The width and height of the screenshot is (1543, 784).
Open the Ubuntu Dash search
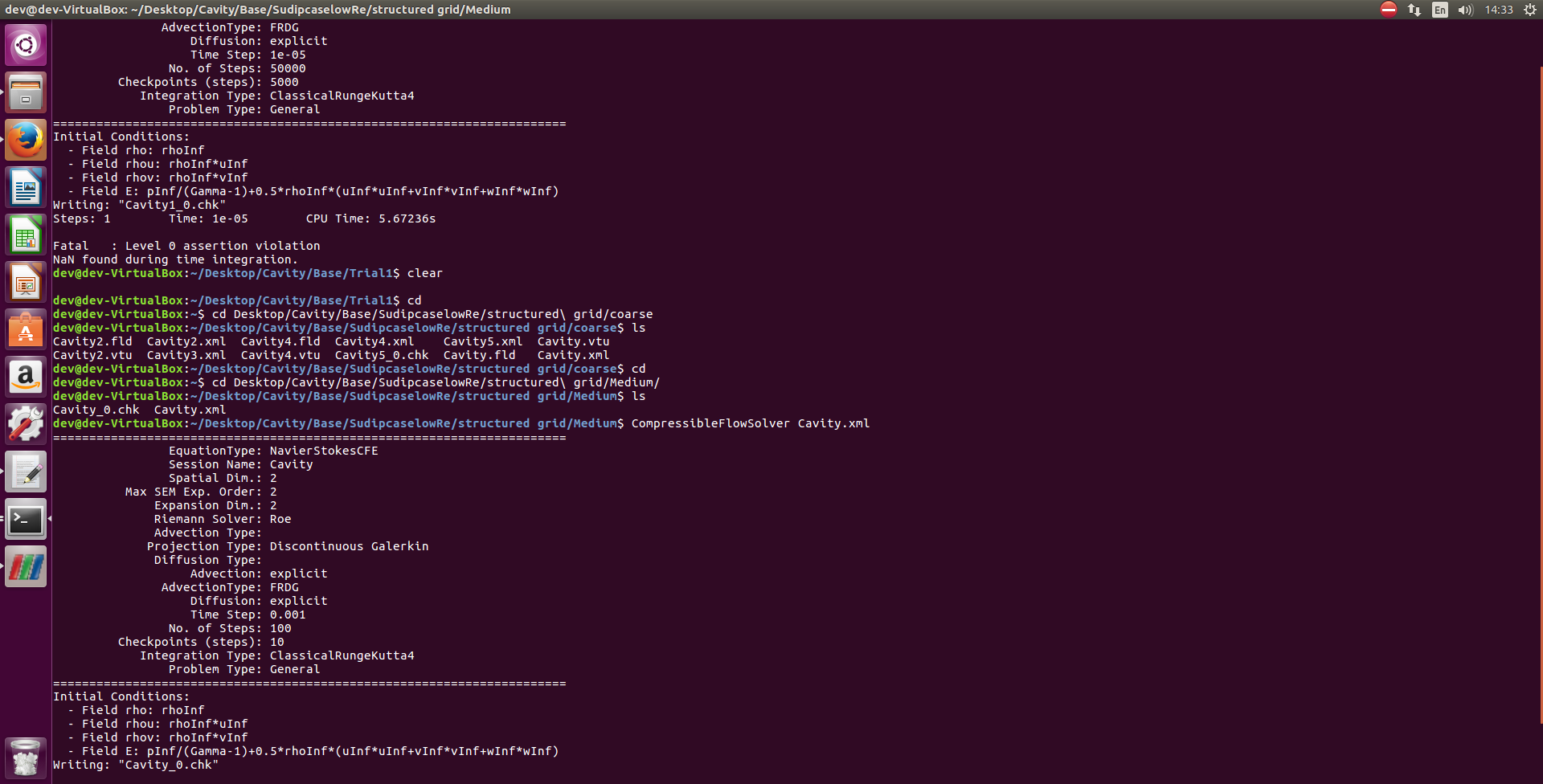click(26, 45)
